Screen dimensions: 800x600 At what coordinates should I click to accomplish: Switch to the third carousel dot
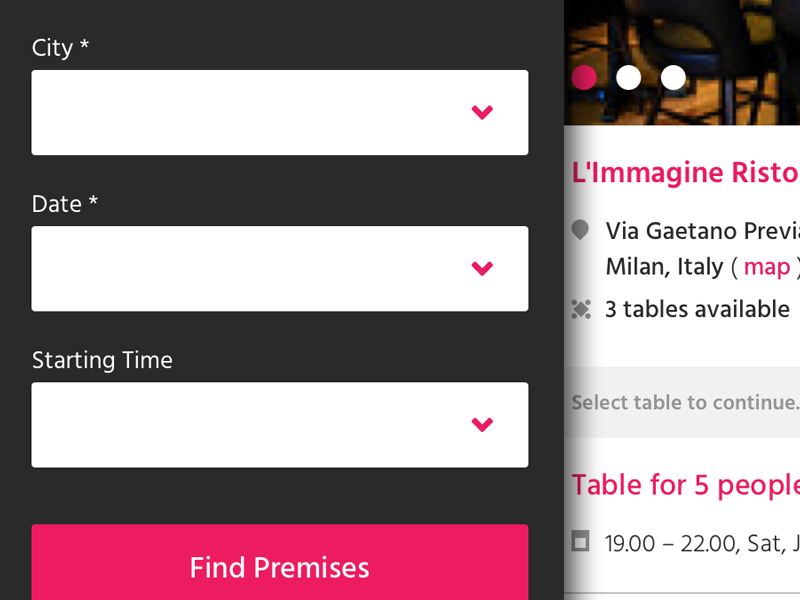674,77
